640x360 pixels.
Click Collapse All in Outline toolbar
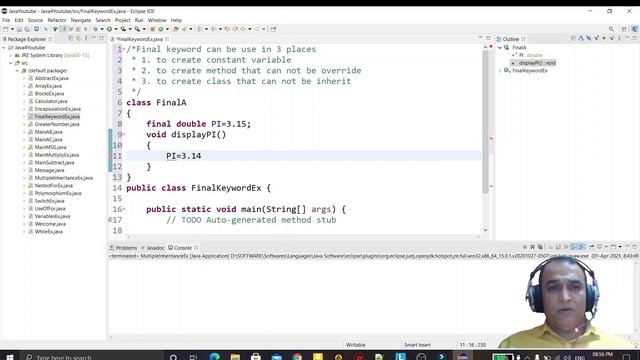point(573,38)
